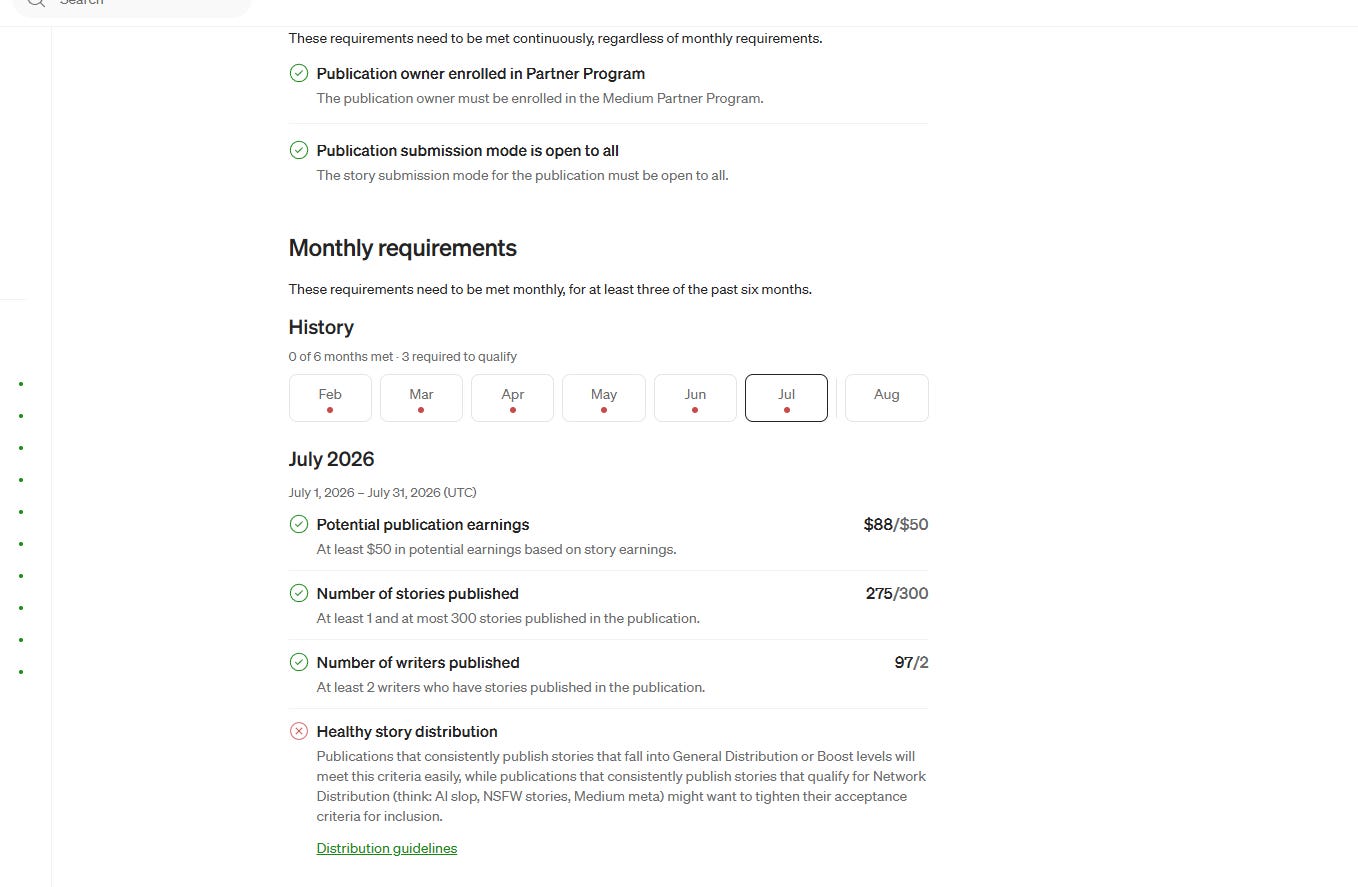The image size is (1358, 887).
Task: Switch history to April
Action: pos(512,398)
